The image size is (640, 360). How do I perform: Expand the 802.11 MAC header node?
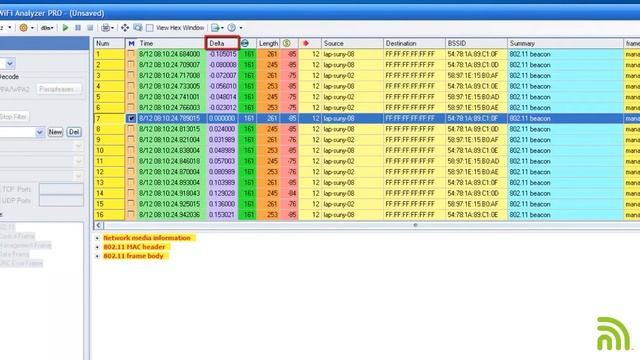click(x=97, y=247)
